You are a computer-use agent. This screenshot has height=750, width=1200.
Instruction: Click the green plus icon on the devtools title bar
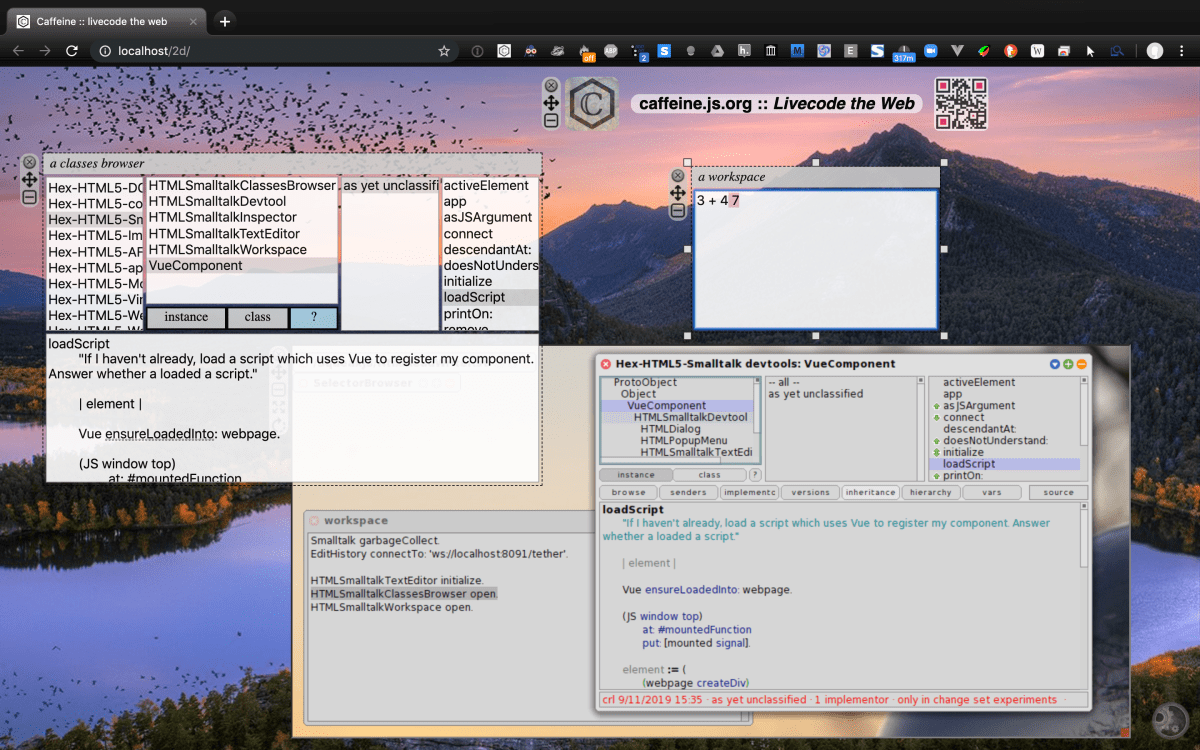point(1068,364)
